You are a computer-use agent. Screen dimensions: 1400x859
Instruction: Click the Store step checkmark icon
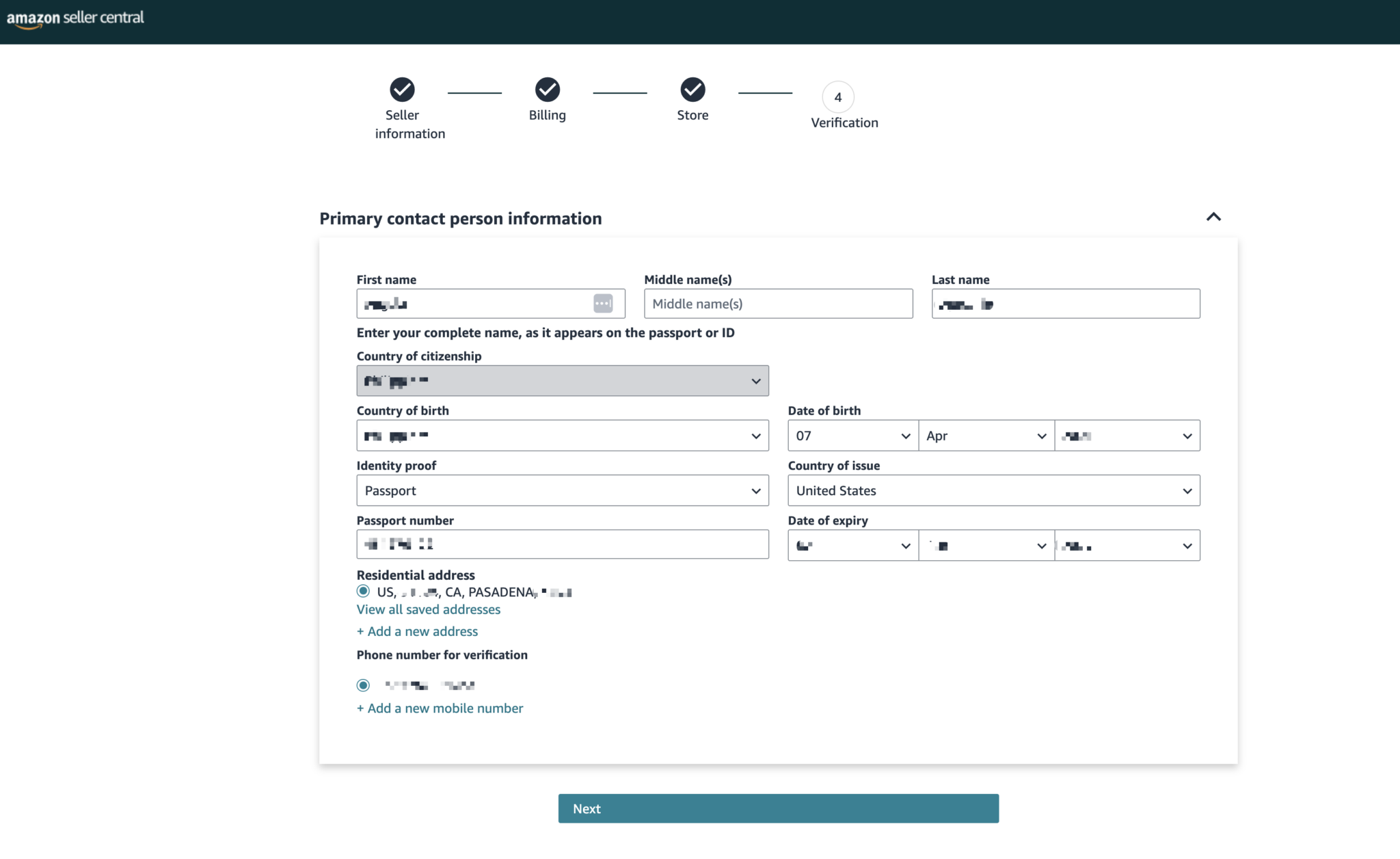[692, 90]
